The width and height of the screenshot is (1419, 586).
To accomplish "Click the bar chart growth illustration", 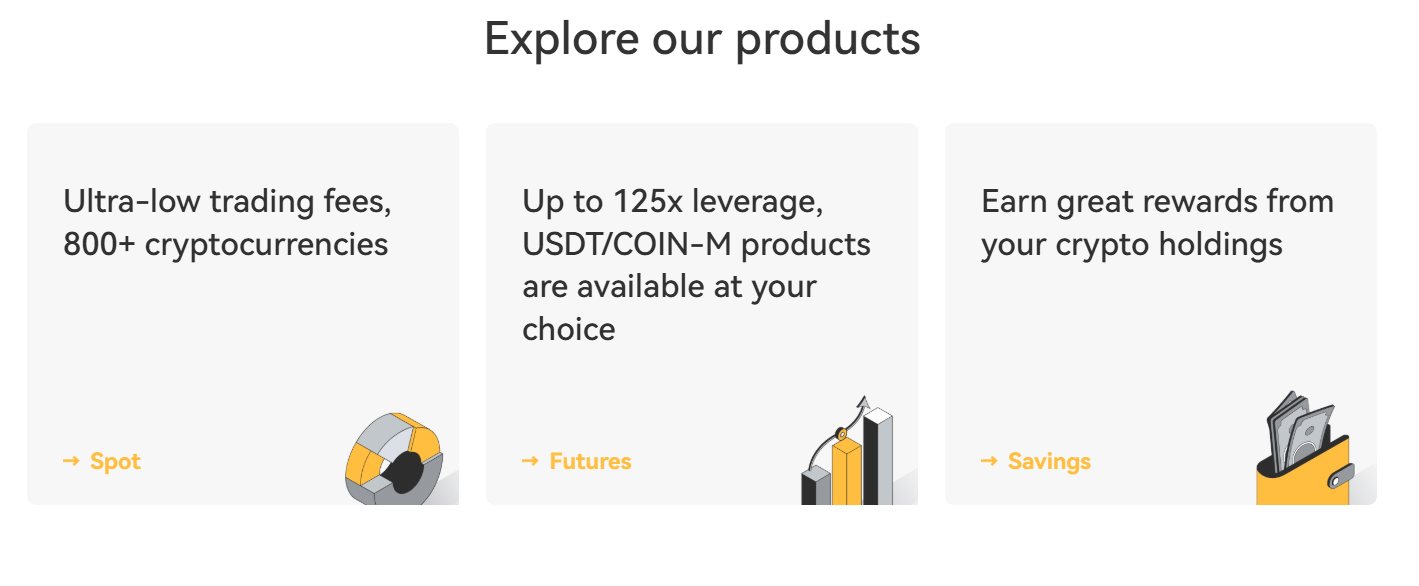I will [x=848, y=455].
